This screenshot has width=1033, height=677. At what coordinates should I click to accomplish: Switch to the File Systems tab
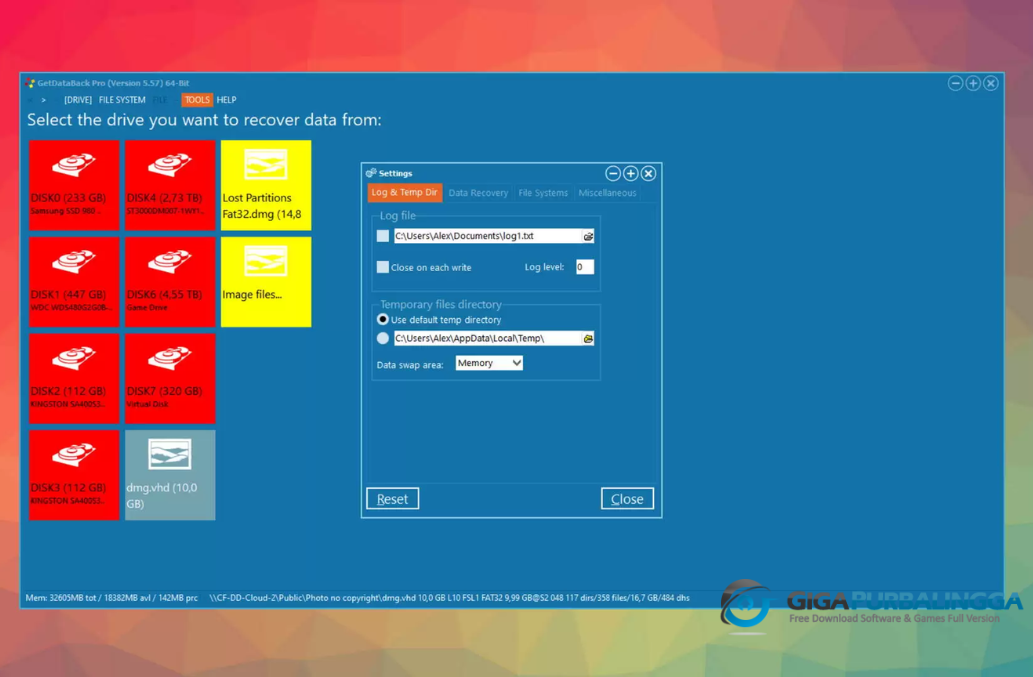(x=543, y=193)
